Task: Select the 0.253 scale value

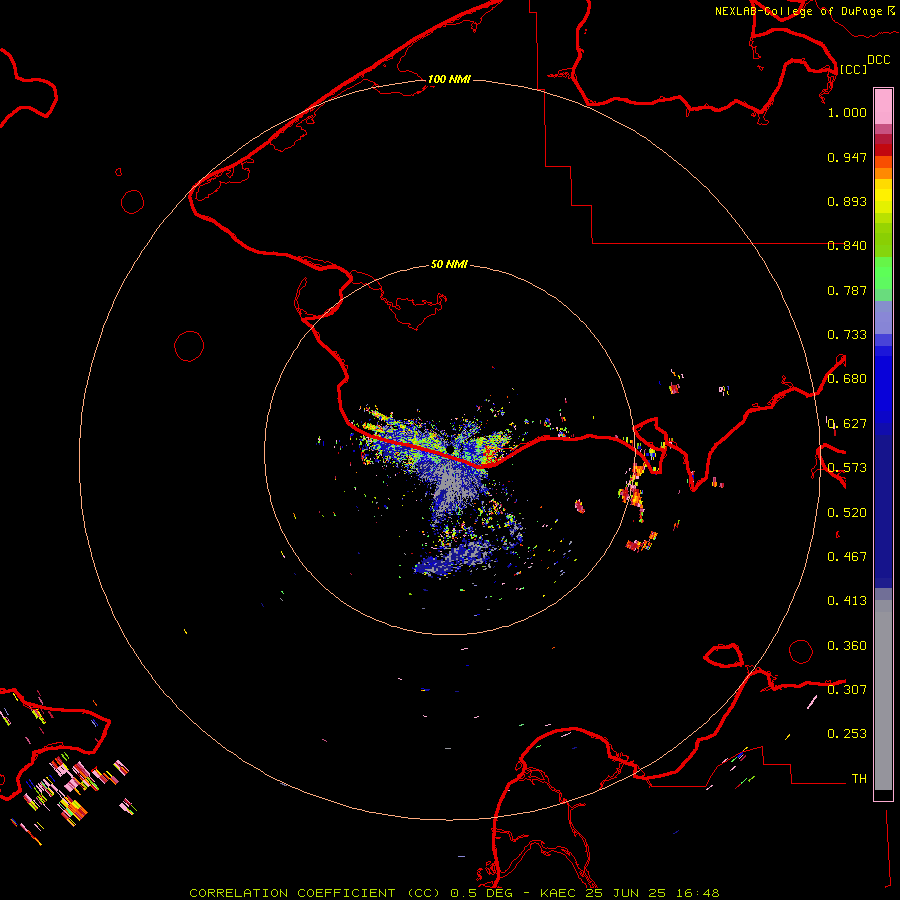Action: (x=847, y=734)
